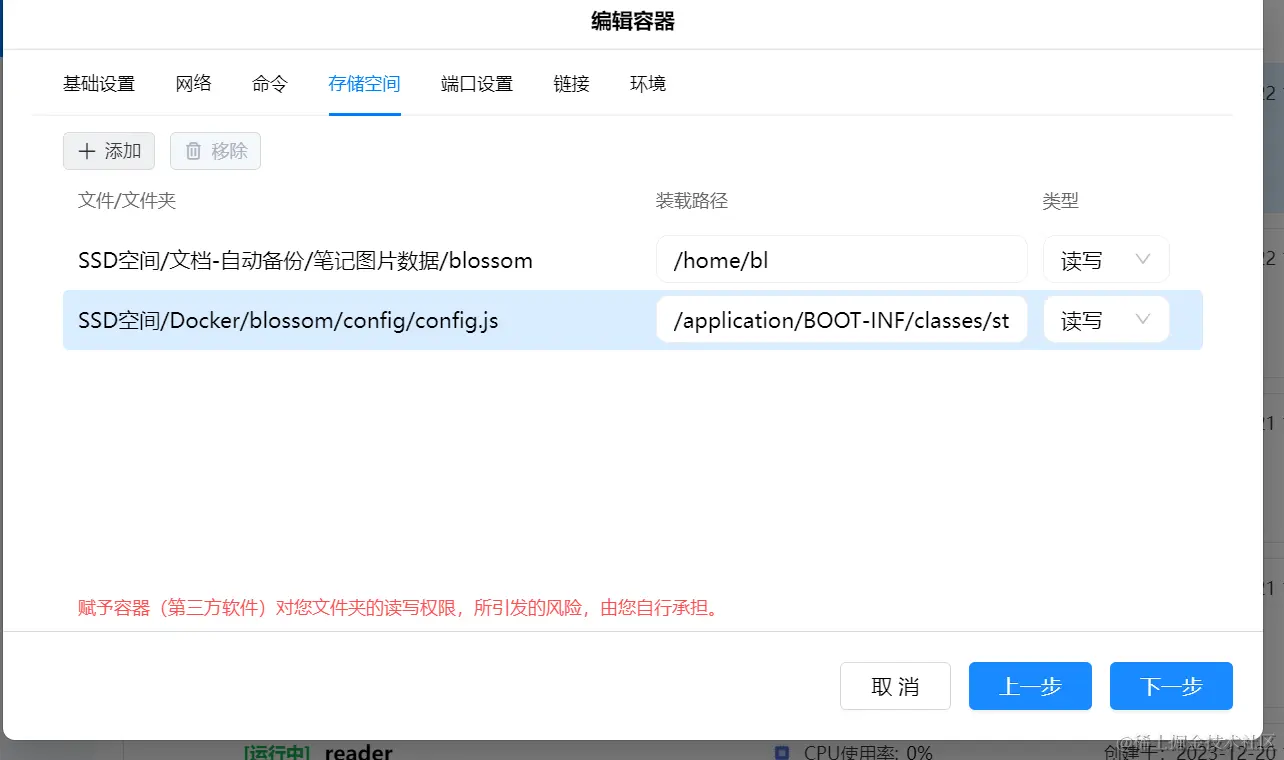The width and height of the screenshot is (1284, 760).
Task: Stay on the 存储空间 tab
Action: (364, 84)
